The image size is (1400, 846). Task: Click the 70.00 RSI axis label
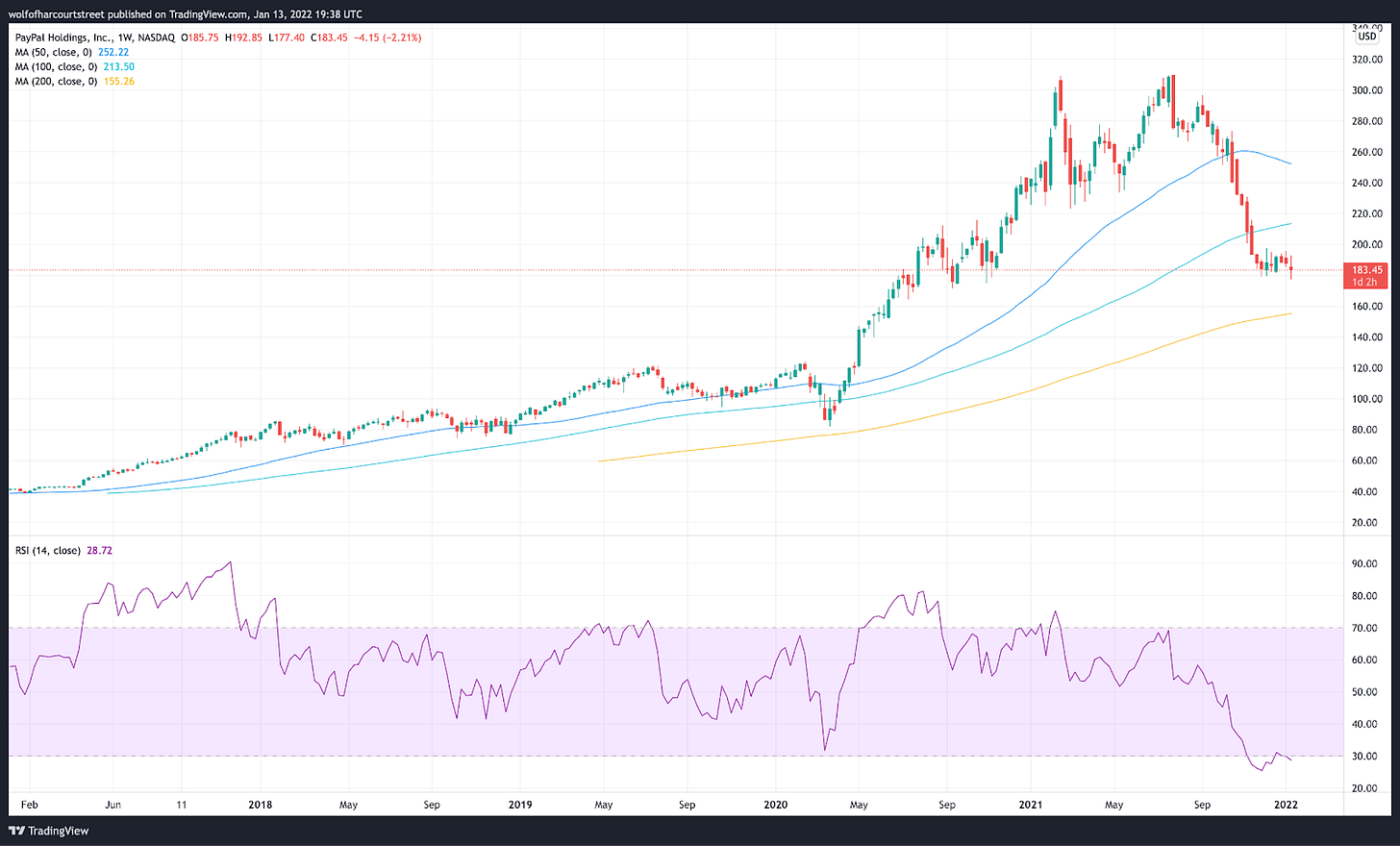click(1366, 628)
